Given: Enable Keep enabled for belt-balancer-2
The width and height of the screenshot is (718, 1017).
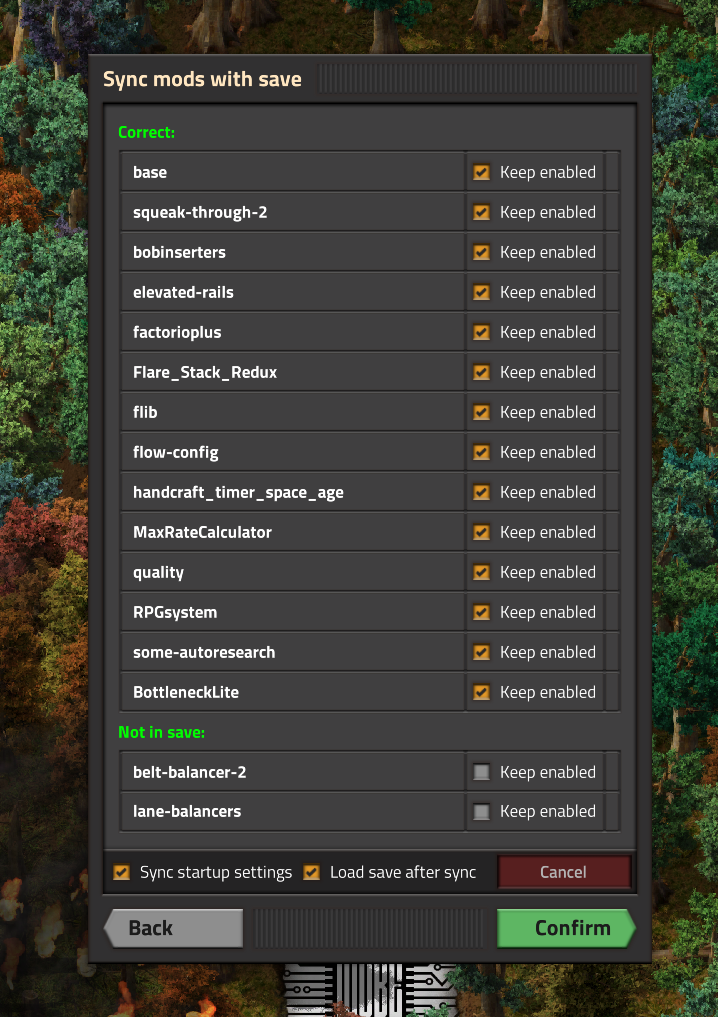Looking at the screenshot, I should pos(482,772).
